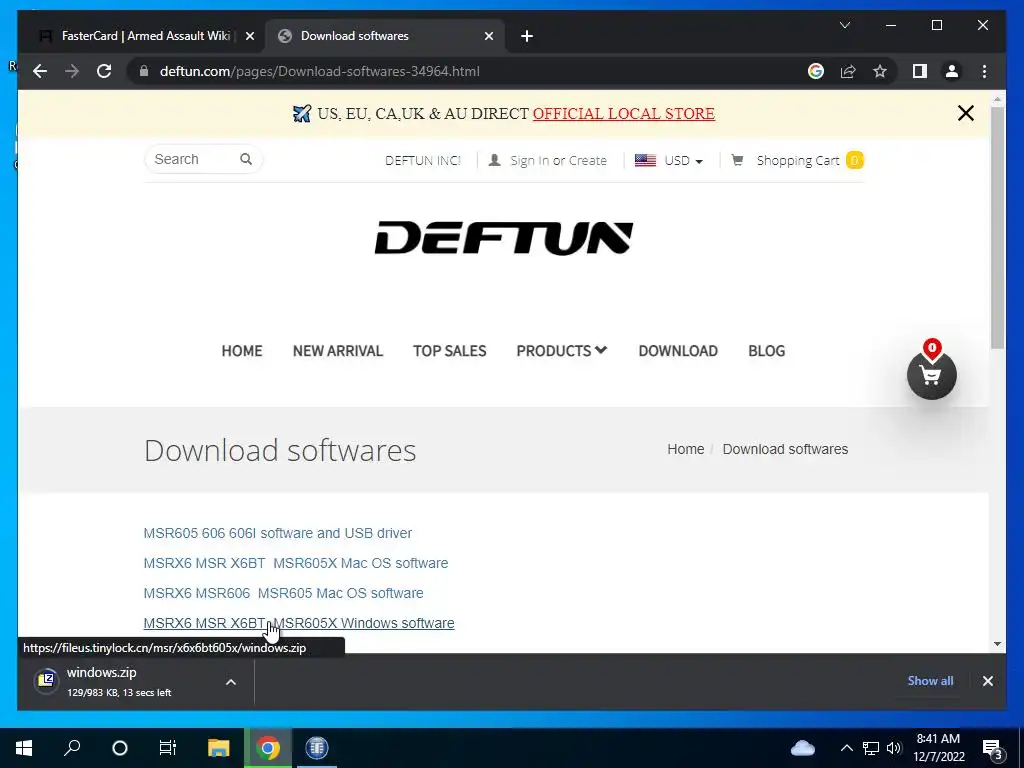Expand the PRODUCTS menu
Screen dimensions: 1024x768
click(x=562, y=351)
